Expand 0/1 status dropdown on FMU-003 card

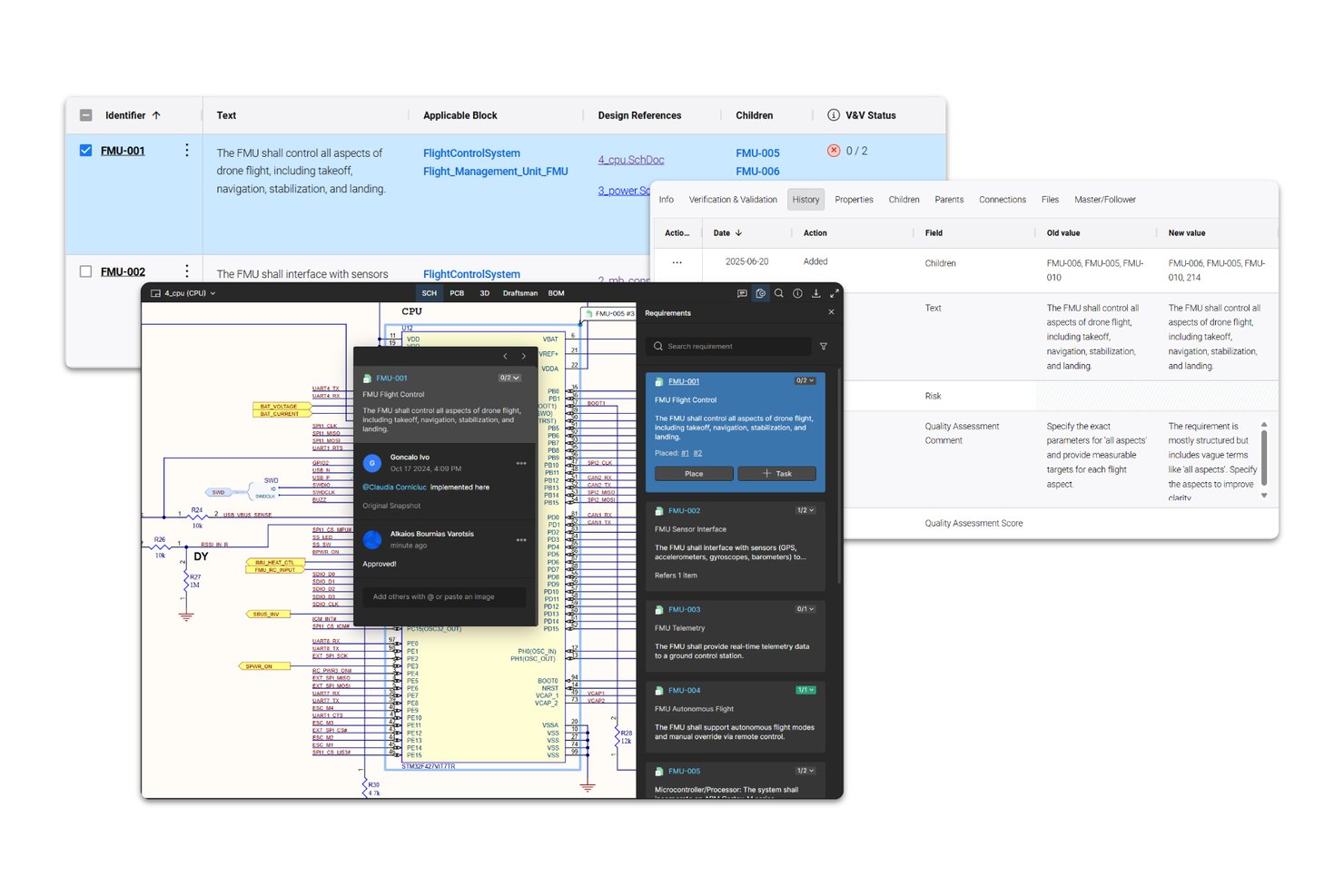(x=805, y=609)
